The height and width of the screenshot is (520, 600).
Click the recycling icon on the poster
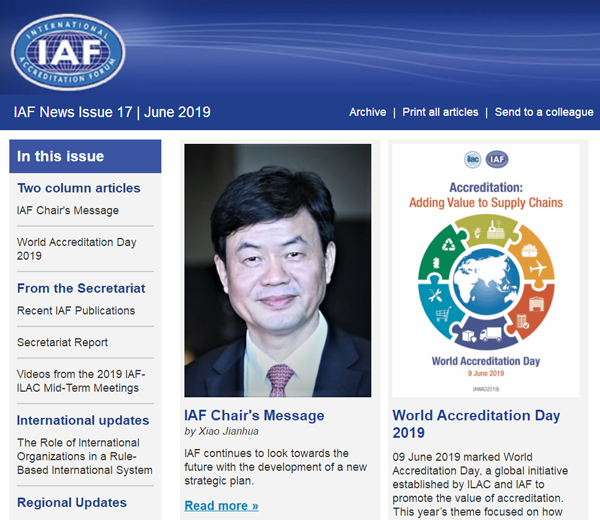click(x=448, y=245)
